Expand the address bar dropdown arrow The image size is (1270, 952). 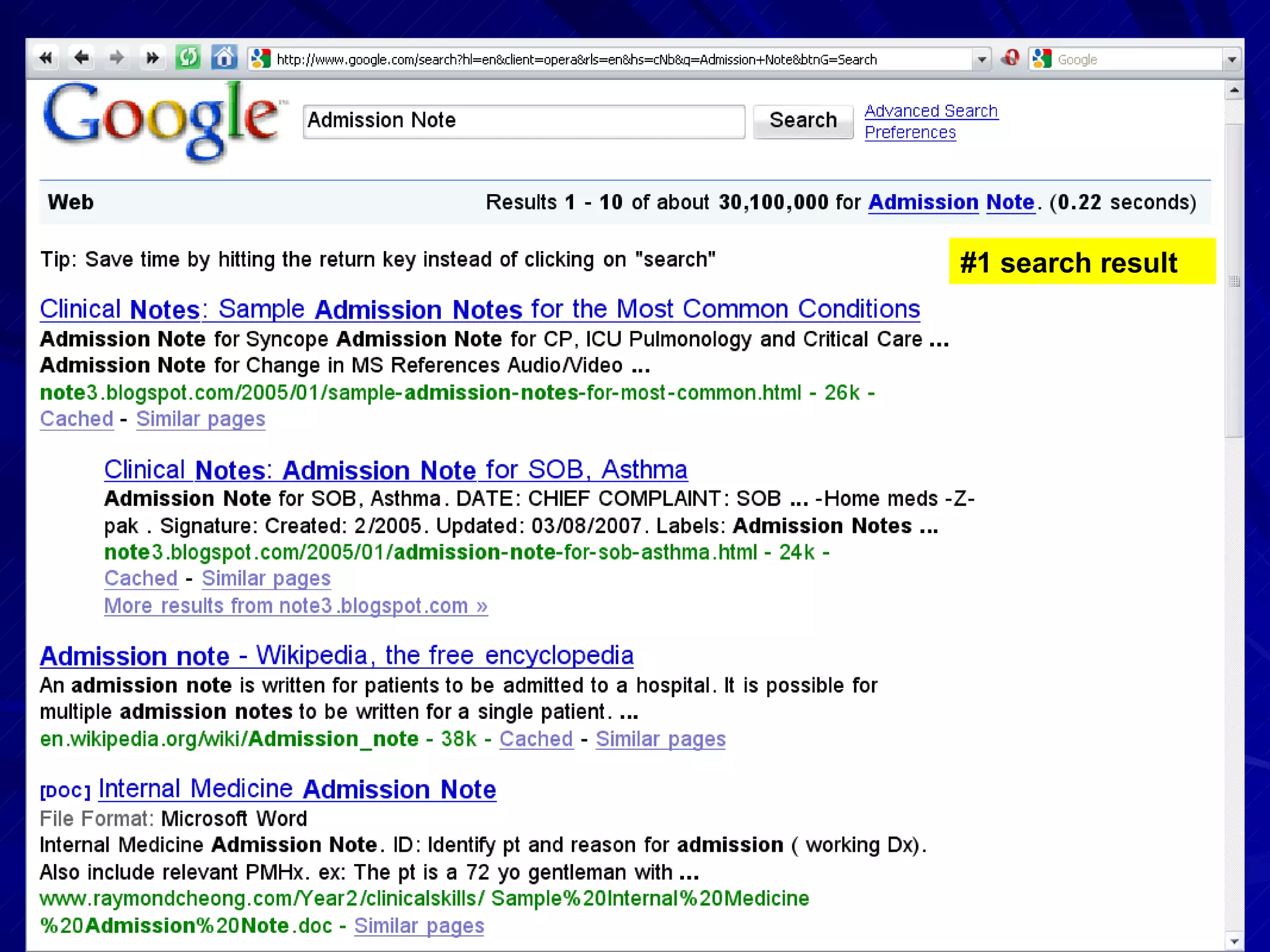[x=982, y=59]
